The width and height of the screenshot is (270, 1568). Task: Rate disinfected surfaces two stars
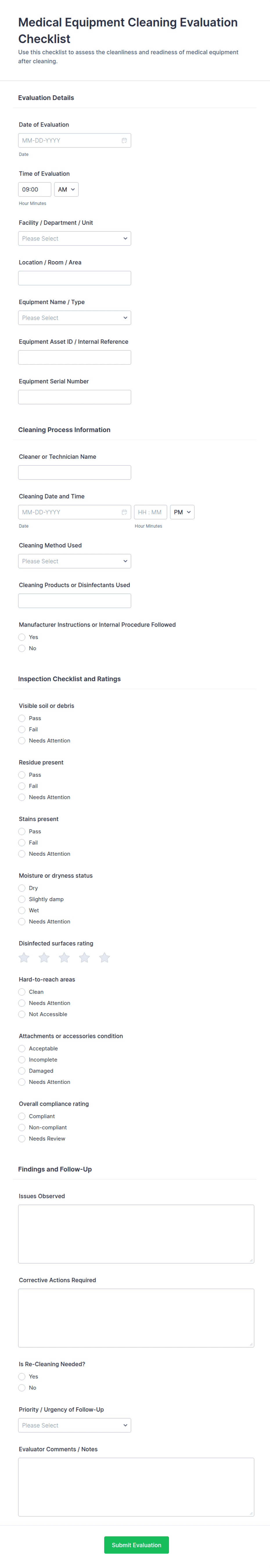(x=44, y=957)
